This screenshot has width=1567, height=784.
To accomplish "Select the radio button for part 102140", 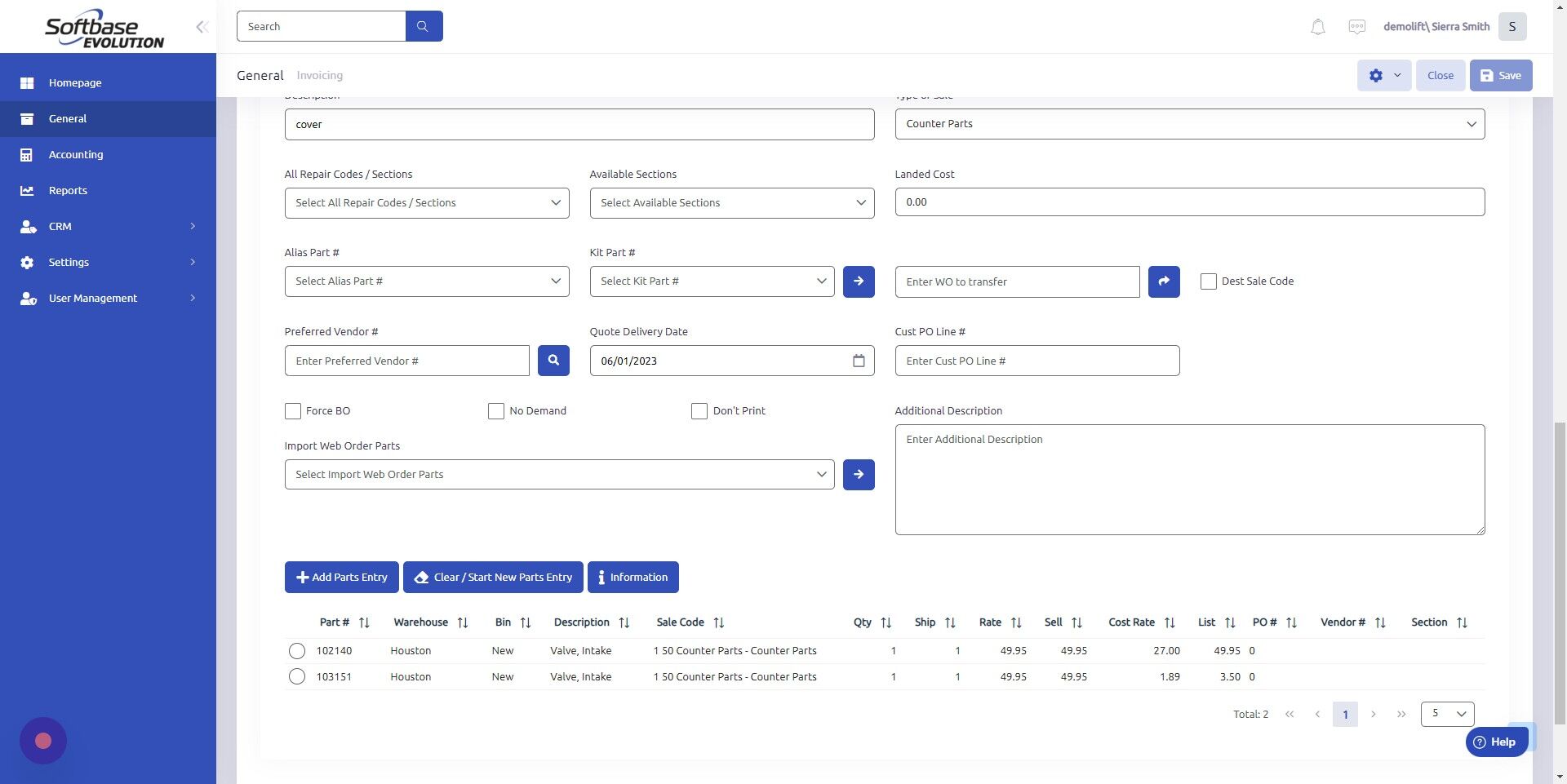I will (296, 650).
